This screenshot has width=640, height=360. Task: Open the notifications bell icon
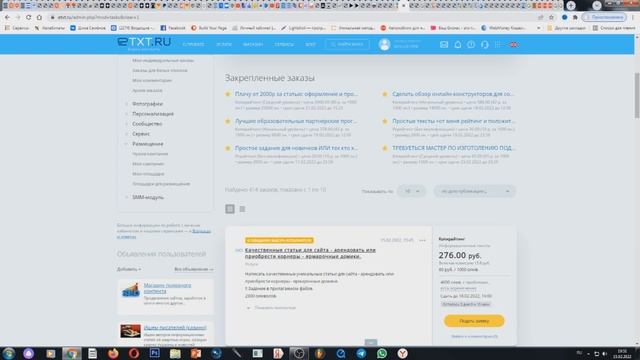pos(458,44)
